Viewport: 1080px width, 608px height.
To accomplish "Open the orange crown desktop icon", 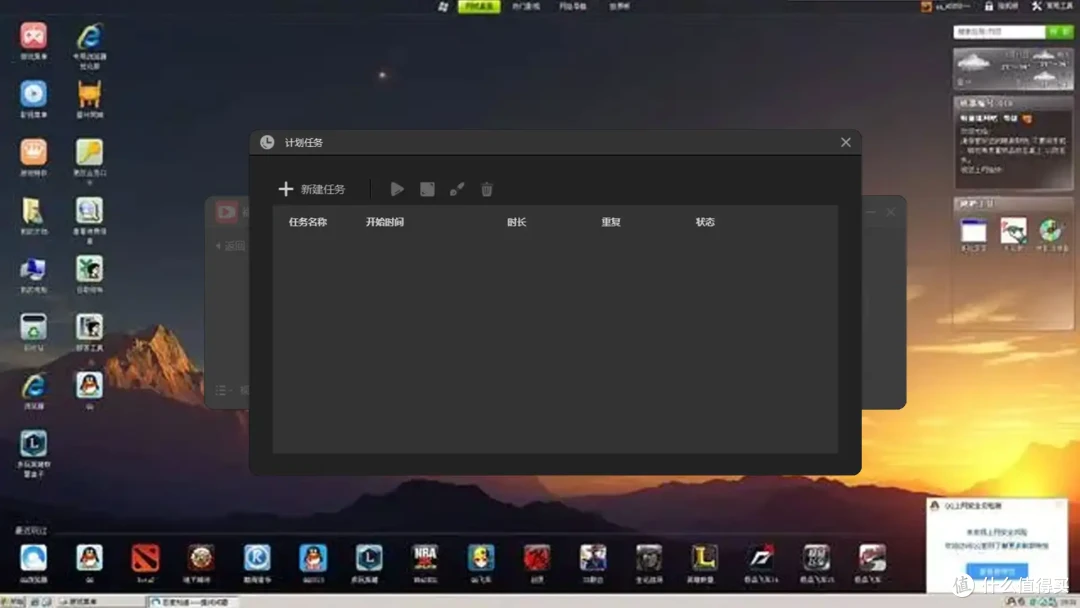I will pos(33,153).
